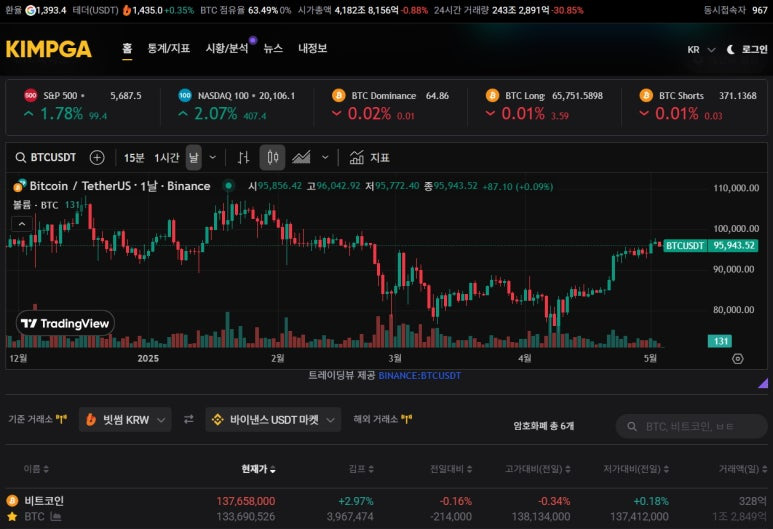Click the BTC 점유율 63.49% ticker
Image resolution: width=773 pixels, height=529 pixels.
(246, 10)
